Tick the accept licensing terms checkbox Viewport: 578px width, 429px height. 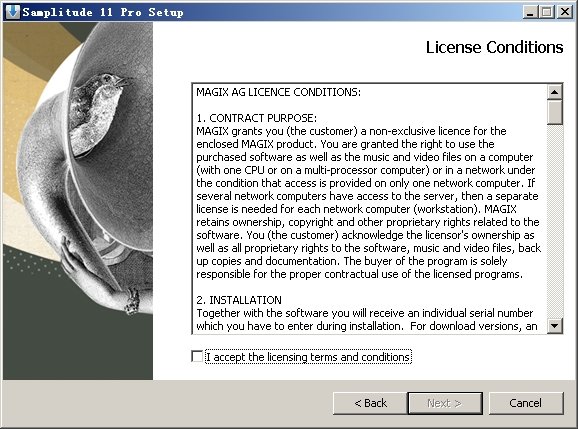pos(198,356)
